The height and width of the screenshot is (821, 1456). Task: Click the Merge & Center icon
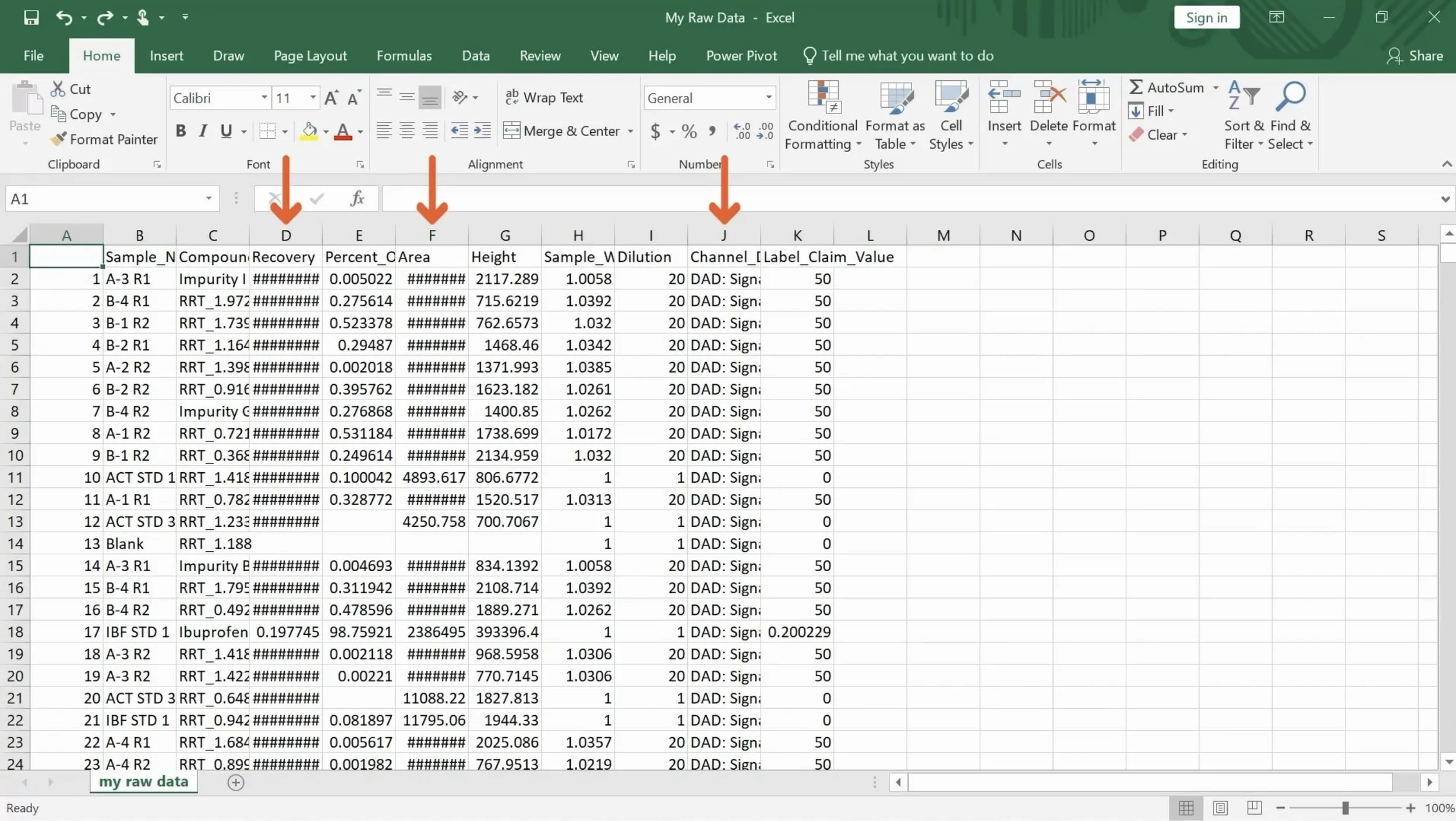point(511,130)
